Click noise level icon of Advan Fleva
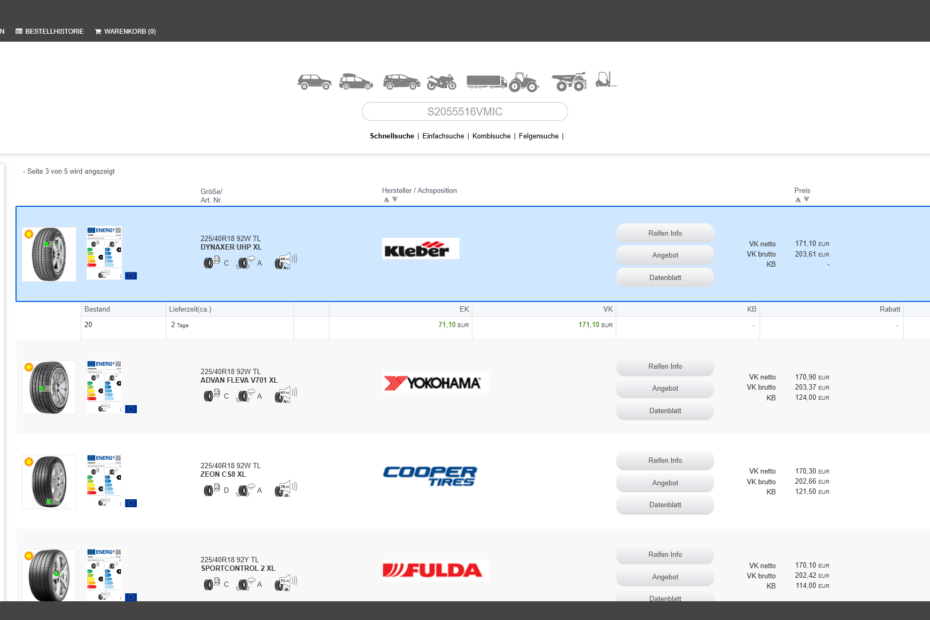930x620 pixels. tap(285, 395)
